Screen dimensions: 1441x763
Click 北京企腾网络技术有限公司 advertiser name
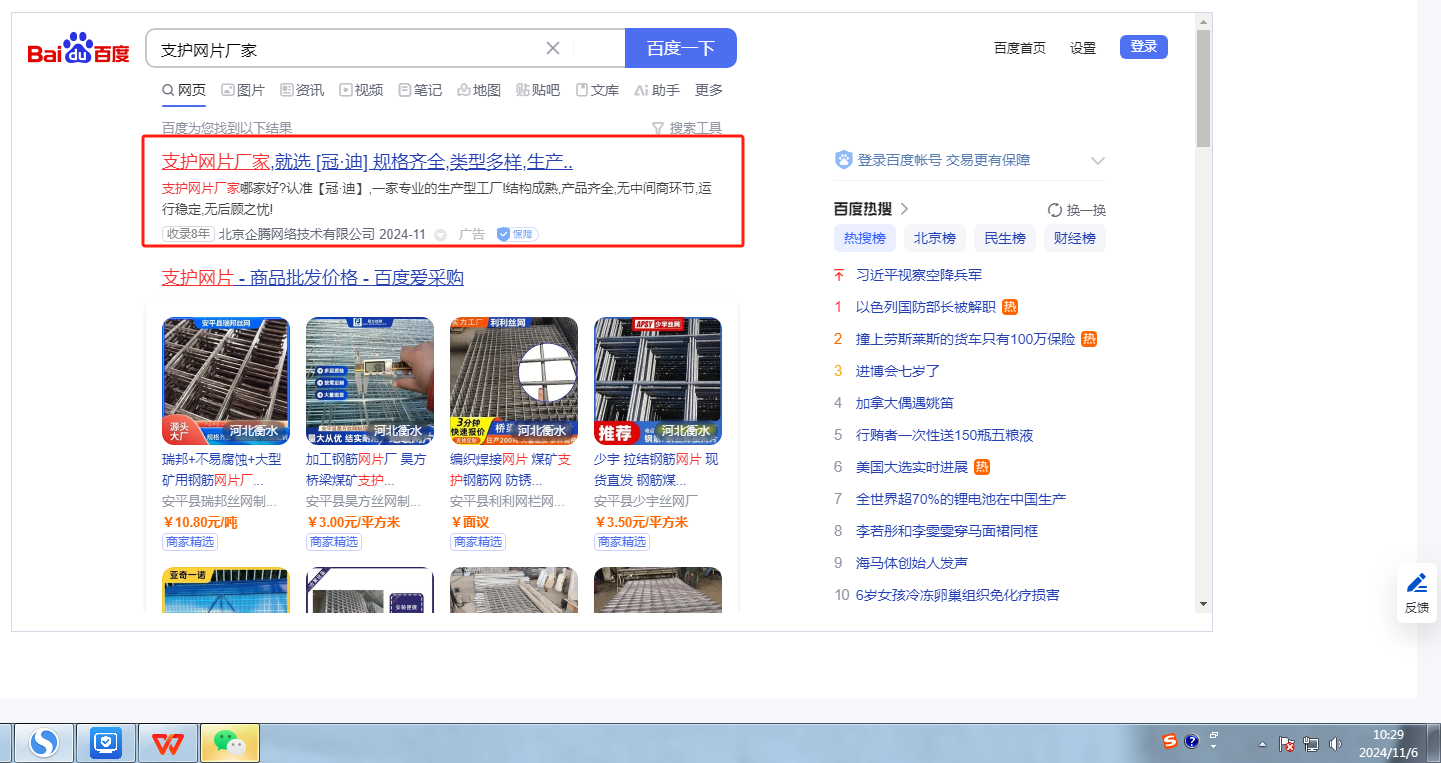(x=297, y=234)
